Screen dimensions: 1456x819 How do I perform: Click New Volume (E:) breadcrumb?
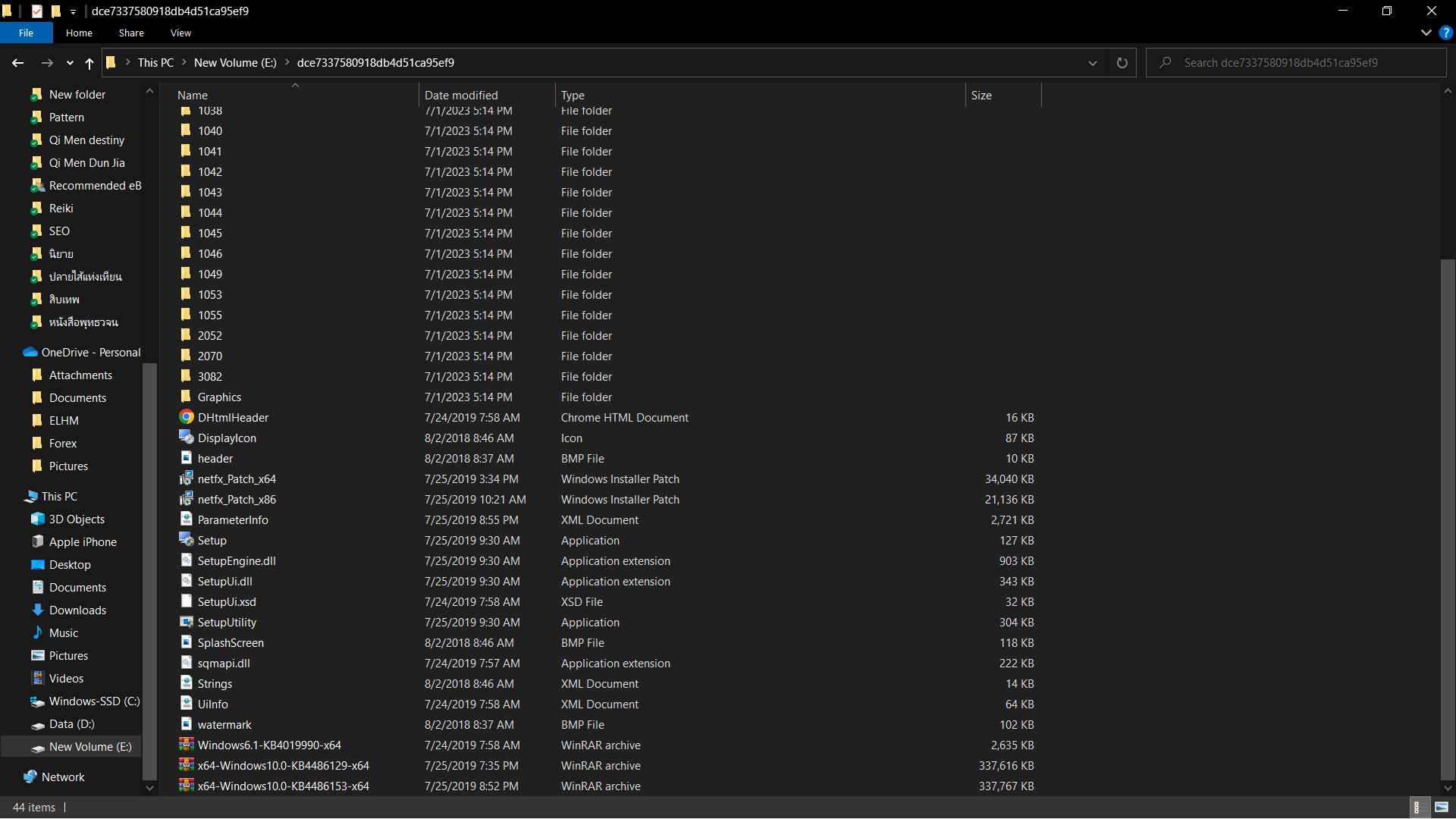click(x=235, y=63)
